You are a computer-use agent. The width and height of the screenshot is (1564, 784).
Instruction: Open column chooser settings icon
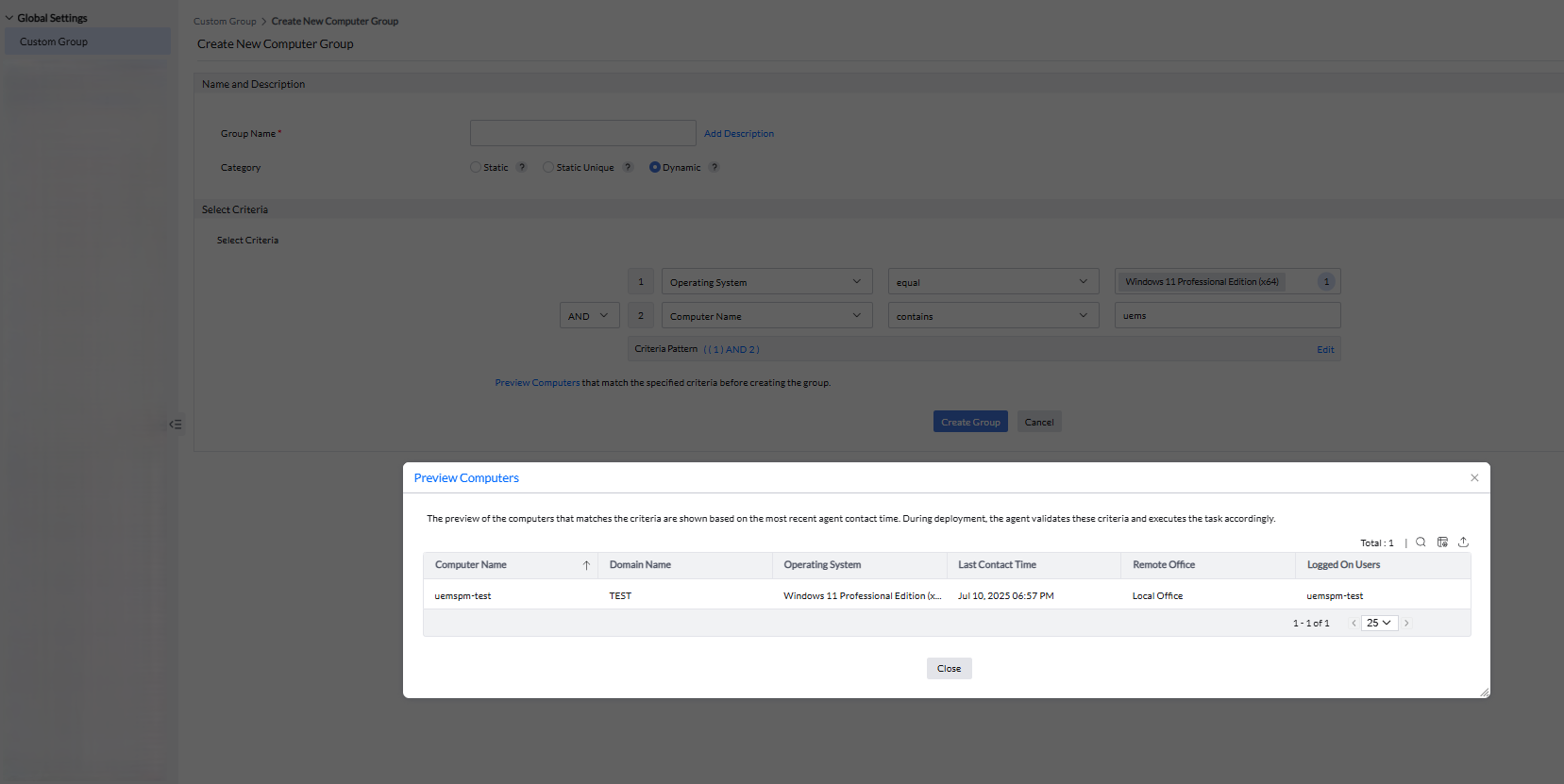pyautogui.click(x=1442, y=542)
